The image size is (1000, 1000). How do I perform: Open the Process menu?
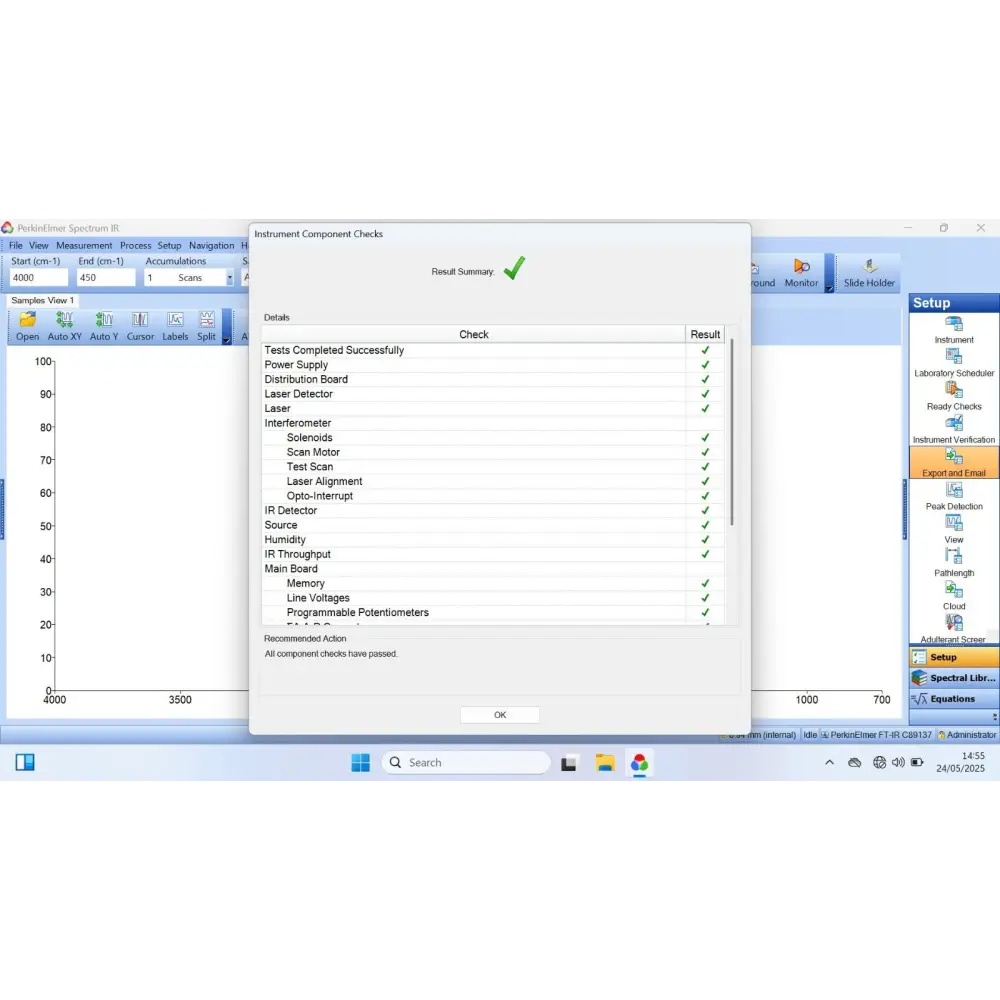tap(135, 246)
